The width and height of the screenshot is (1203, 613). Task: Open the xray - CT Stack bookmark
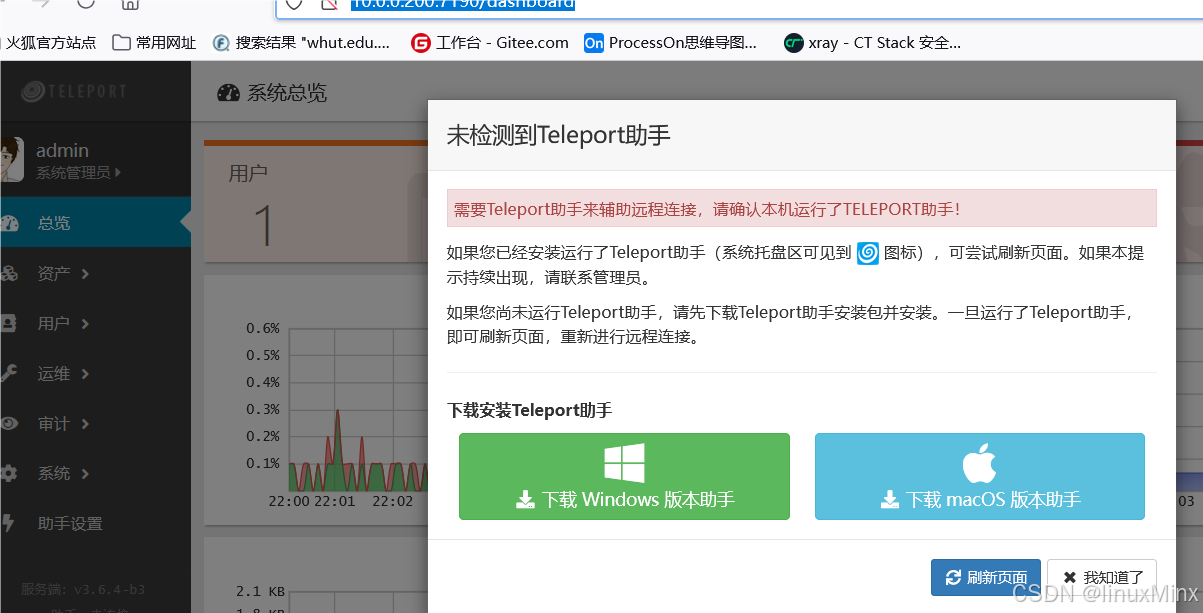coord(873,43)
